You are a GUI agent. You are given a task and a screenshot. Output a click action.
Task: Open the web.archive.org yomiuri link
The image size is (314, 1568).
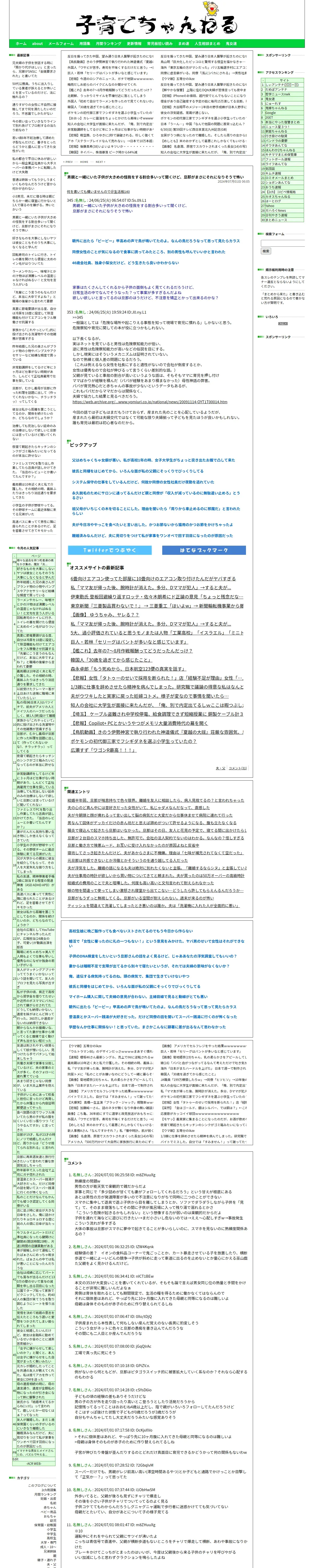(150, 402)
